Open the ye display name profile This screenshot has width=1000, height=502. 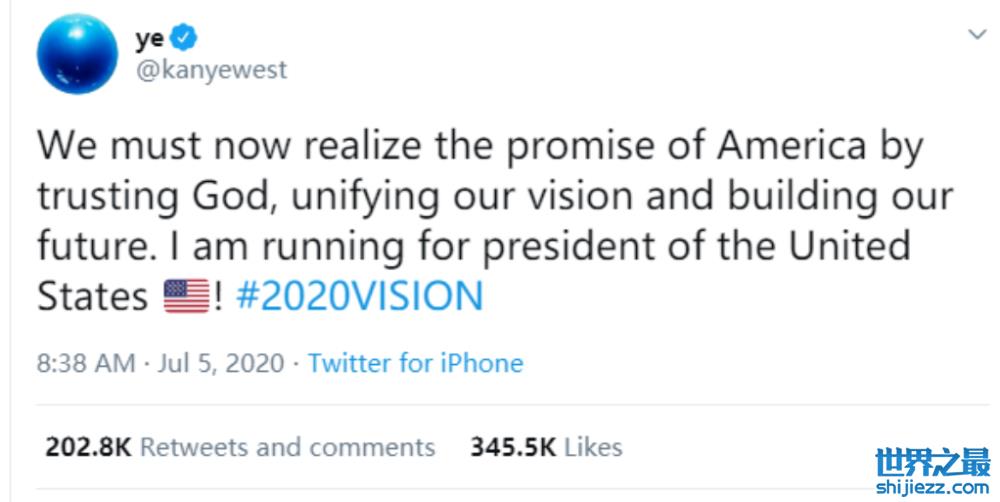(149, 38)
